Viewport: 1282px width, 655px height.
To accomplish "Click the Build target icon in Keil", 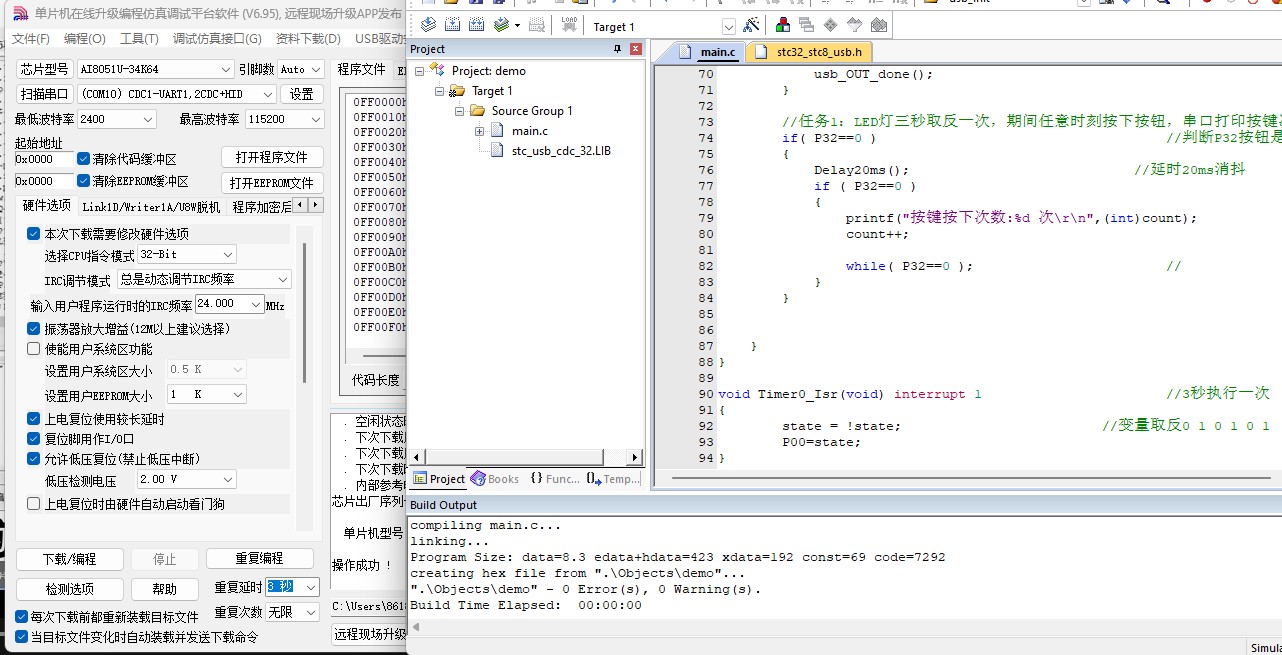I will point(452,26).
